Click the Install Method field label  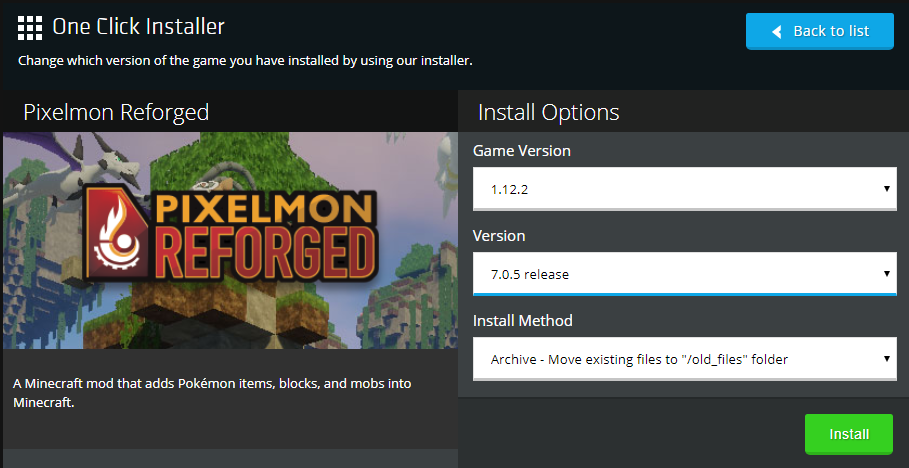523,320
